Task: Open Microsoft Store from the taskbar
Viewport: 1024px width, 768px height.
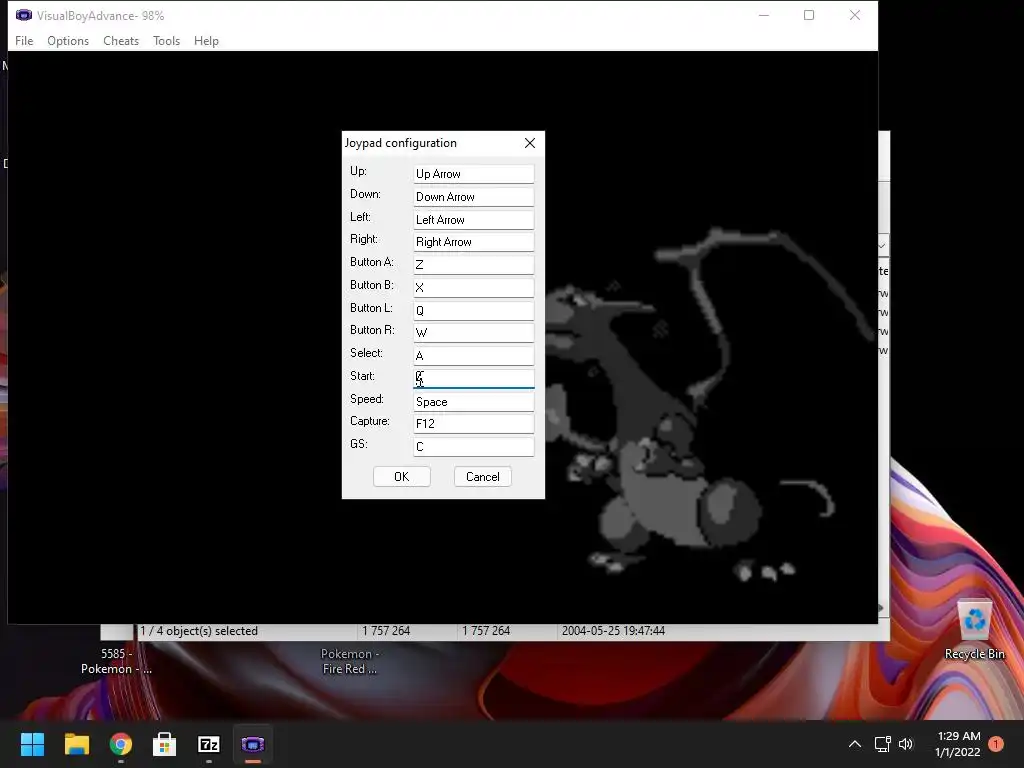Action: click(x=165, y=744)
